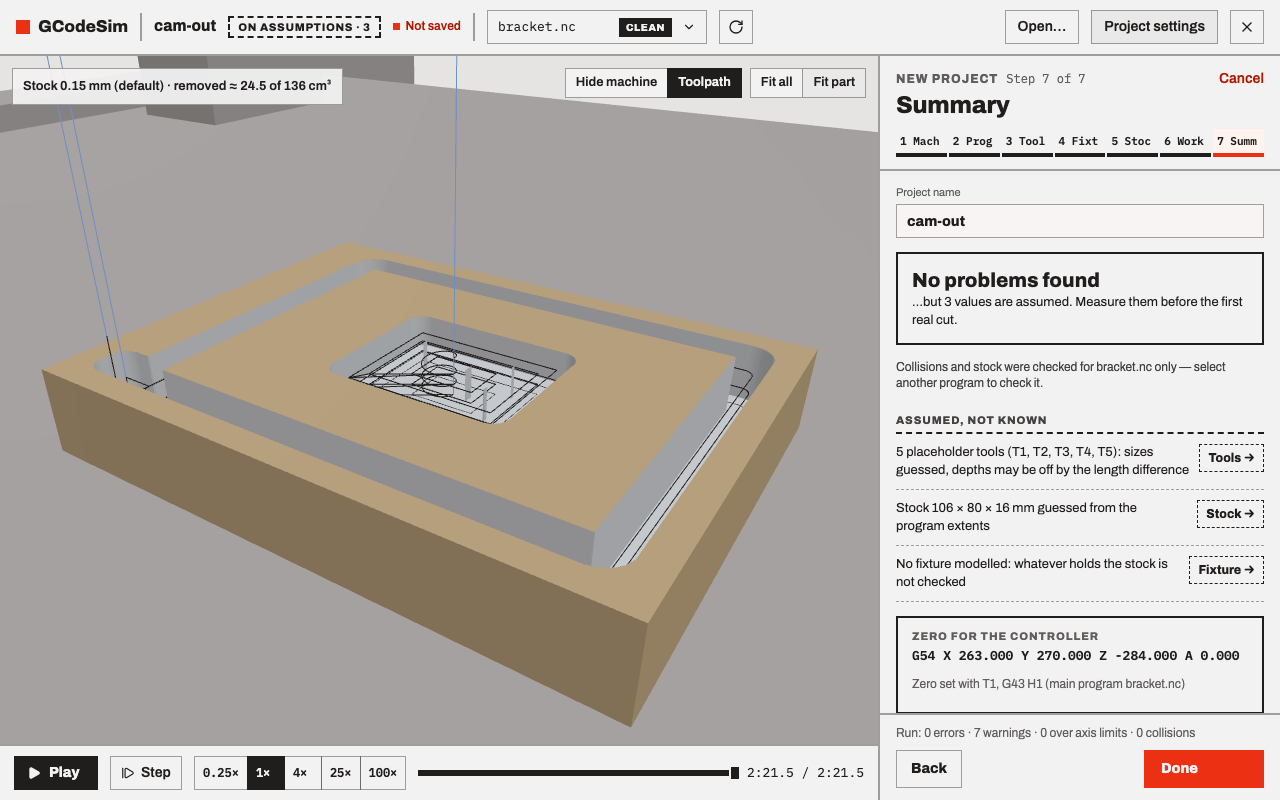
Task: Select the step 7 Summ tab
Action: pos(1238,142)
